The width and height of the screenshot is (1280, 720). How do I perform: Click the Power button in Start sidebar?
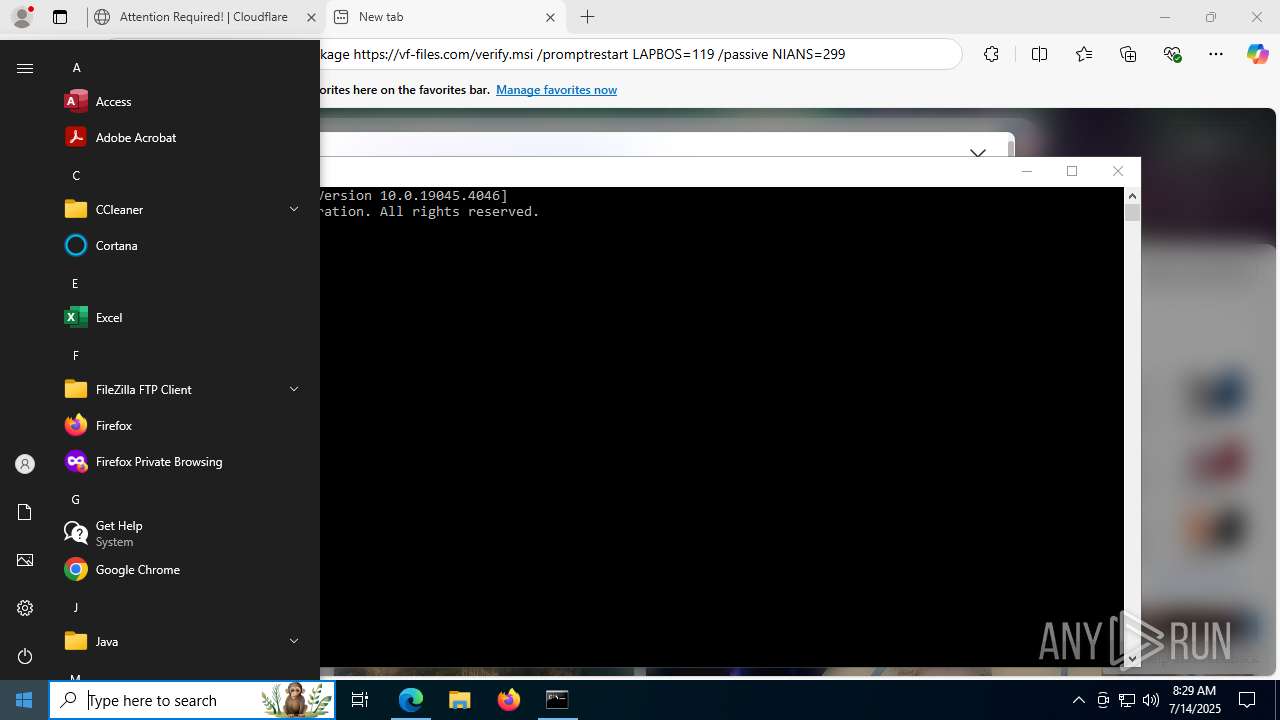[x=25, y=656]
